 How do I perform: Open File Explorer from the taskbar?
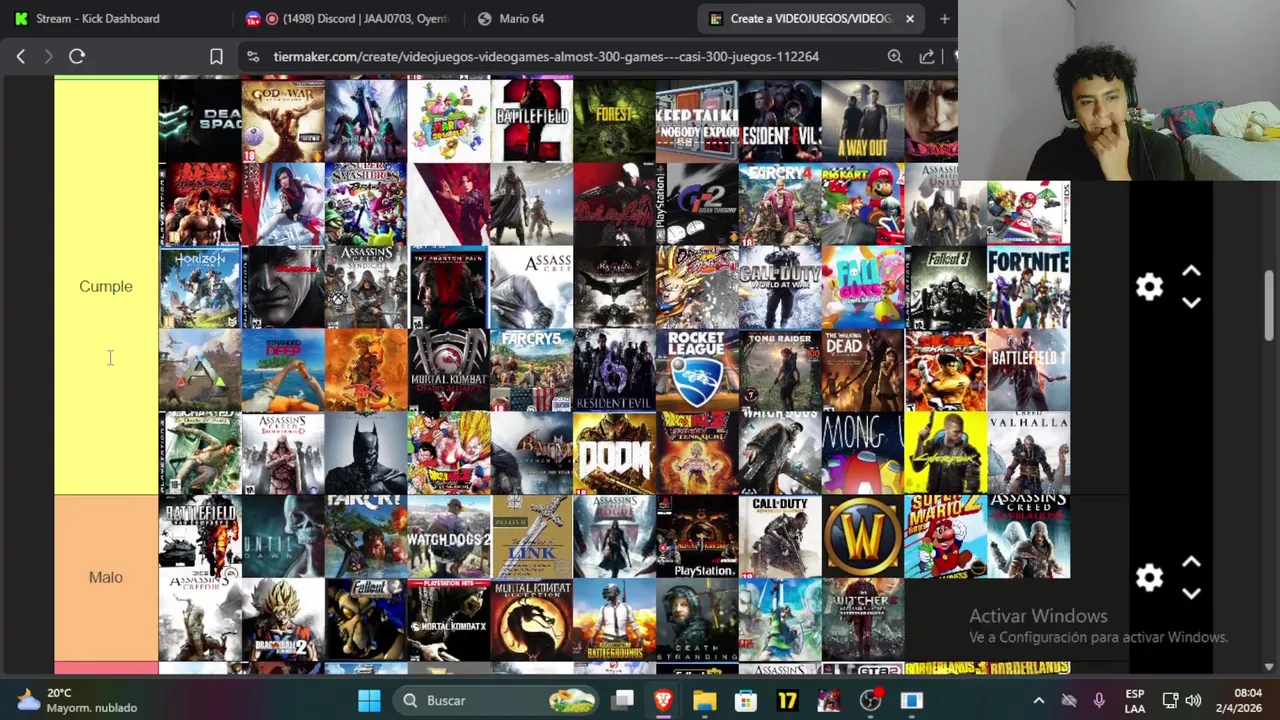pyautogui.click(x=705, y=701)
